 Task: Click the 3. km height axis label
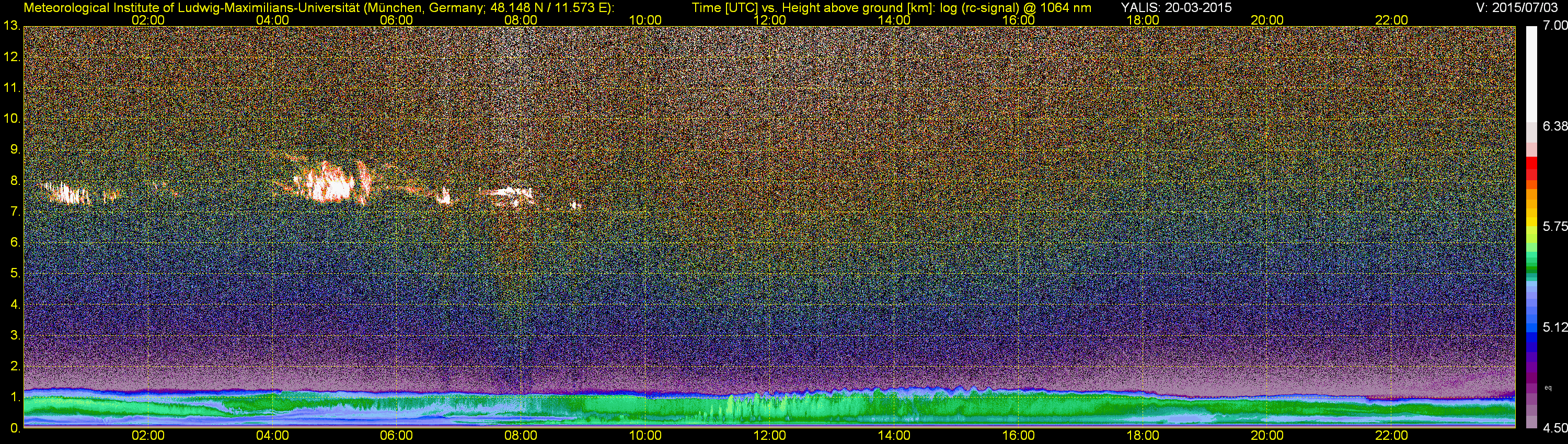[x=15, y=335]
